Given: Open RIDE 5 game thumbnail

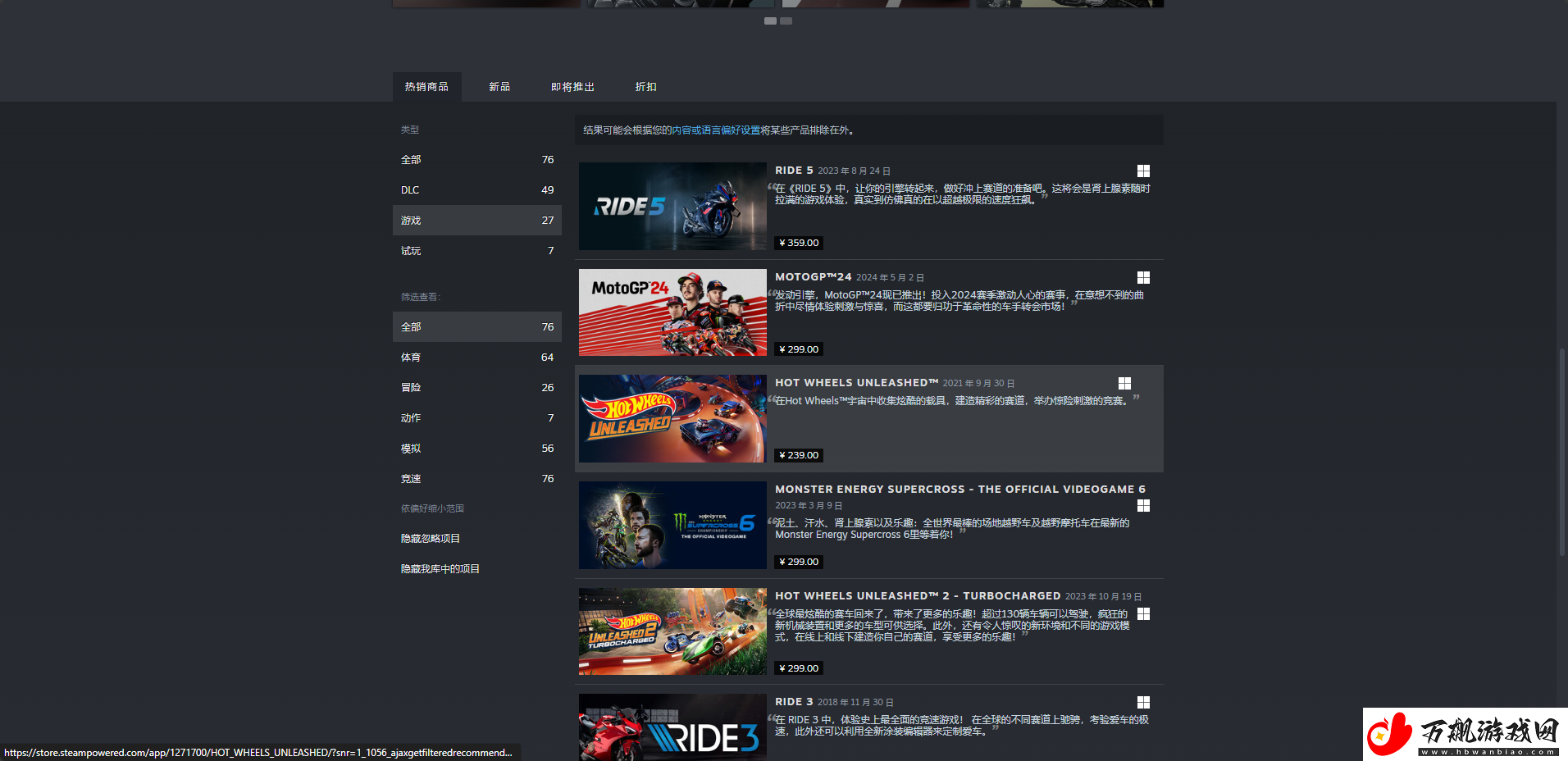Looking at the screenshot, I should pyautogui.click(x=672, y=206).
